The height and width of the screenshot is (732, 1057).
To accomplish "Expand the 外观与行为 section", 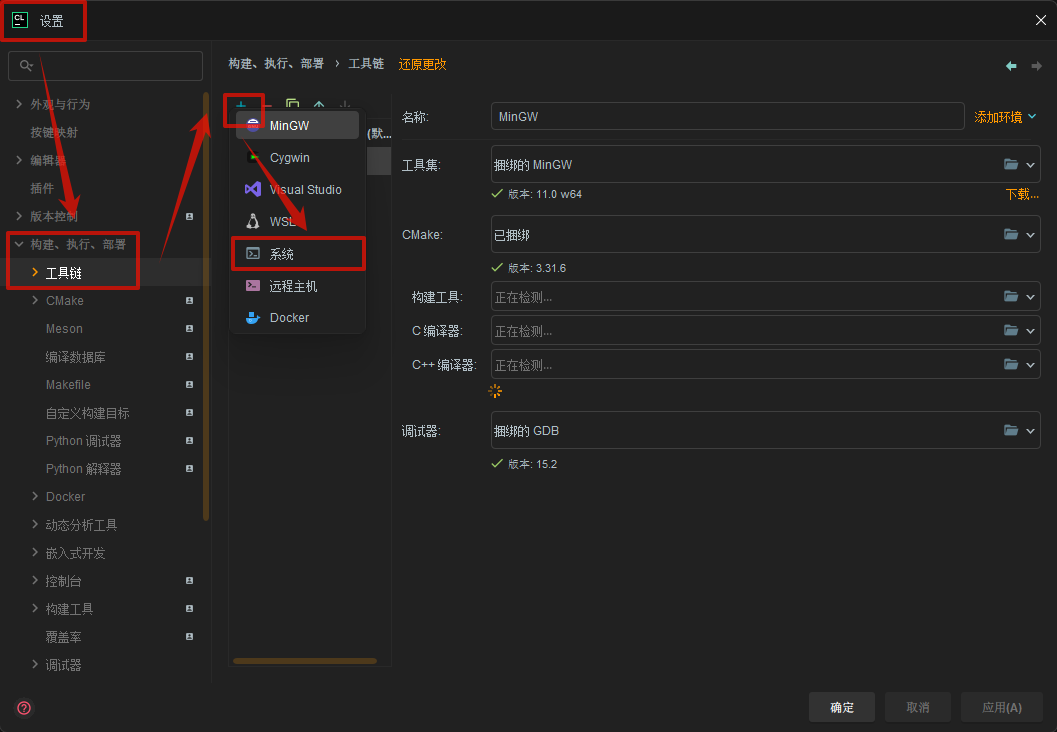I will pyautogui.click(x=19, y=104).
